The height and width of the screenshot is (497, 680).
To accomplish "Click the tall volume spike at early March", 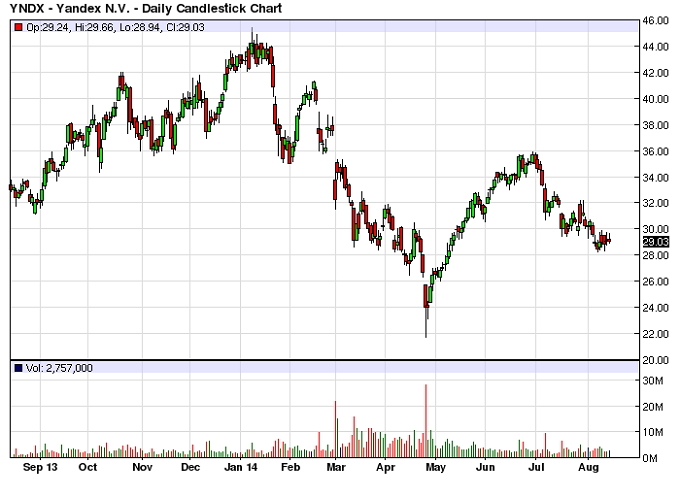I will click(x=335, y=429).
